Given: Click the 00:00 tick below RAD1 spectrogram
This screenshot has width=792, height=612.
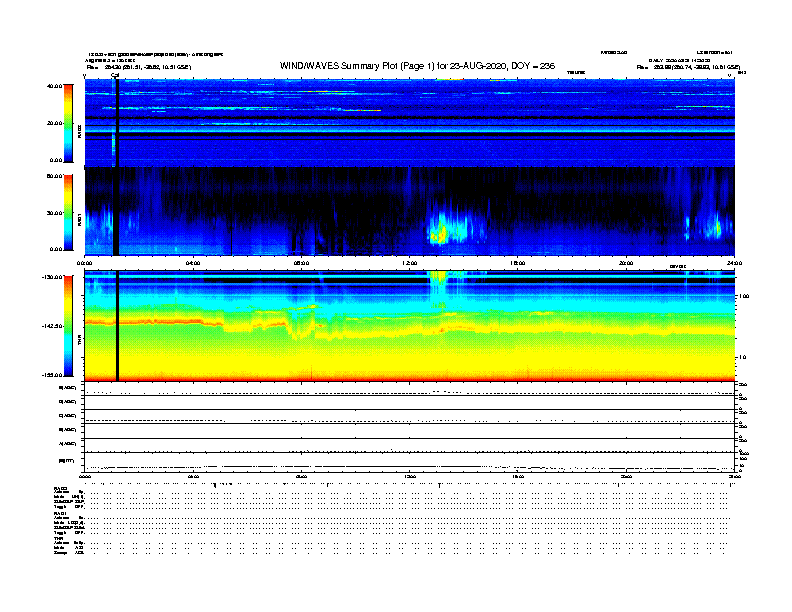Looking at the screenshot, I should pos(84,263).
